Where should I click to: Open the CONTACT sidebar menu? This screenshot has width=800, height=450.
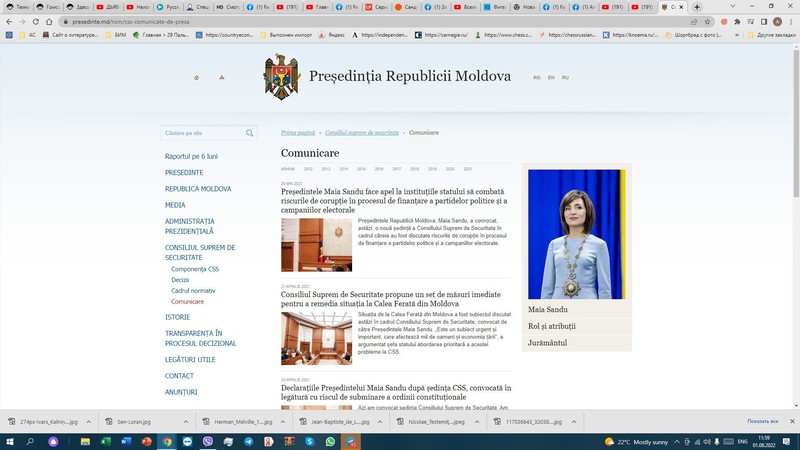pos(179,376)
